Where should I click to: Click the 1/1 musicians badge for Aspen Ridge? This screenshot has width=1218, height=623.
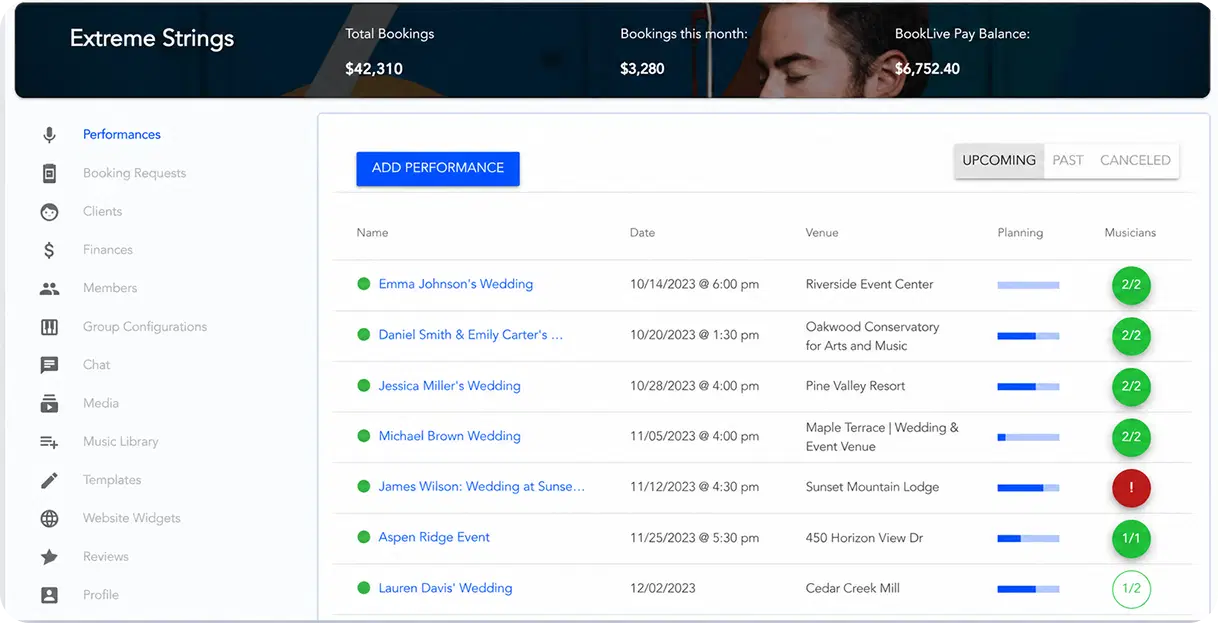1131,538
